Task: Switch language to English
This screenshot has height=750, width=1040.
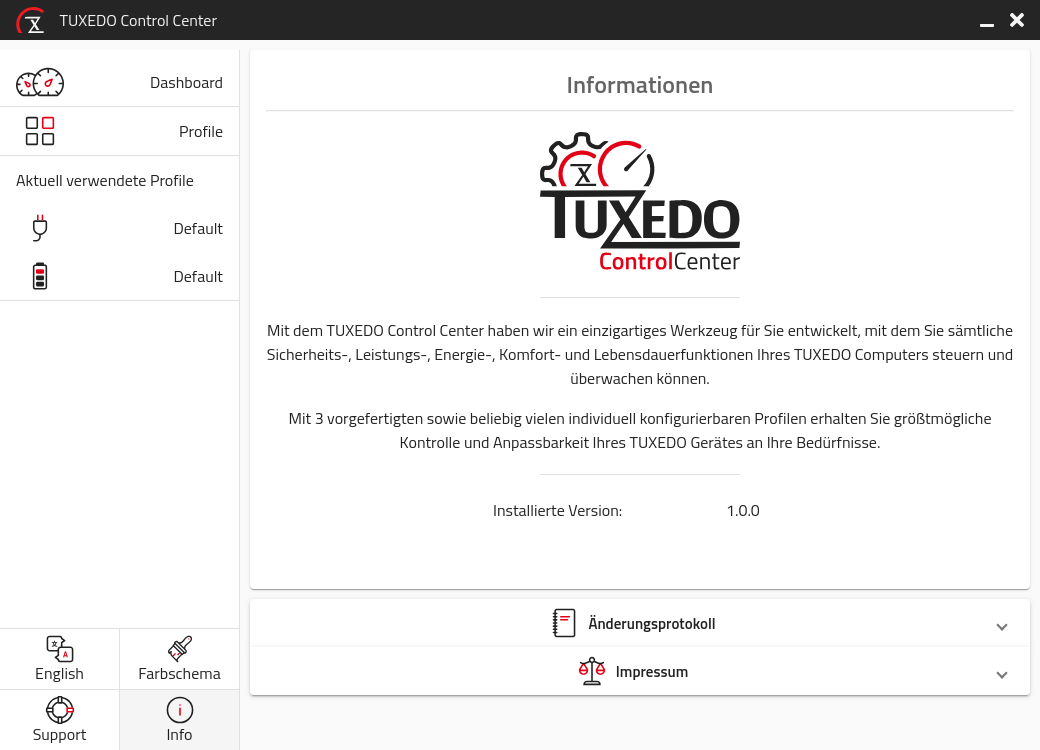Action: pos(60,659)
